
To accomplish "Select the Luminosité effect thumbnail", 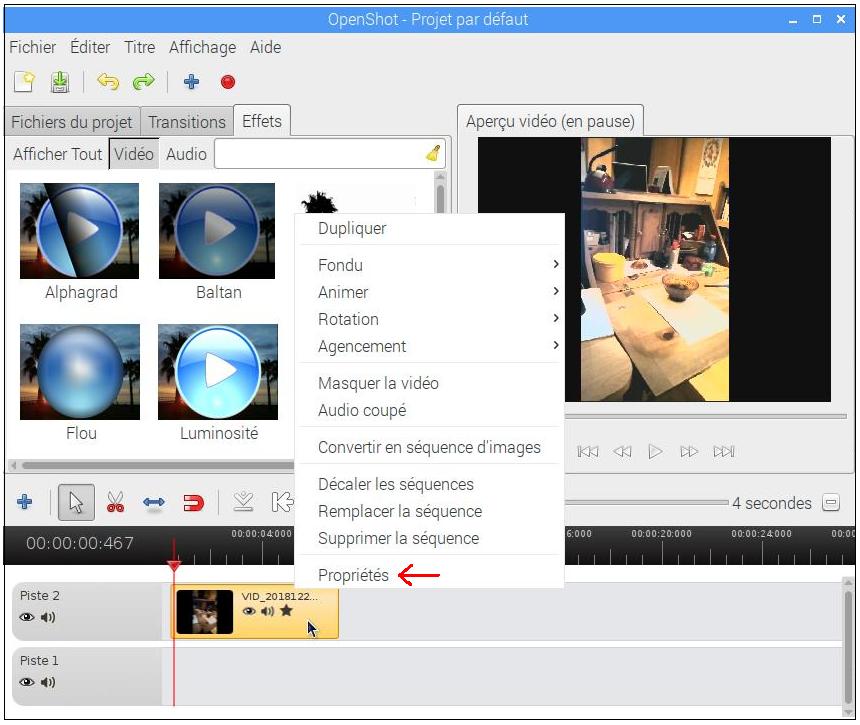I will click(218, 372).
